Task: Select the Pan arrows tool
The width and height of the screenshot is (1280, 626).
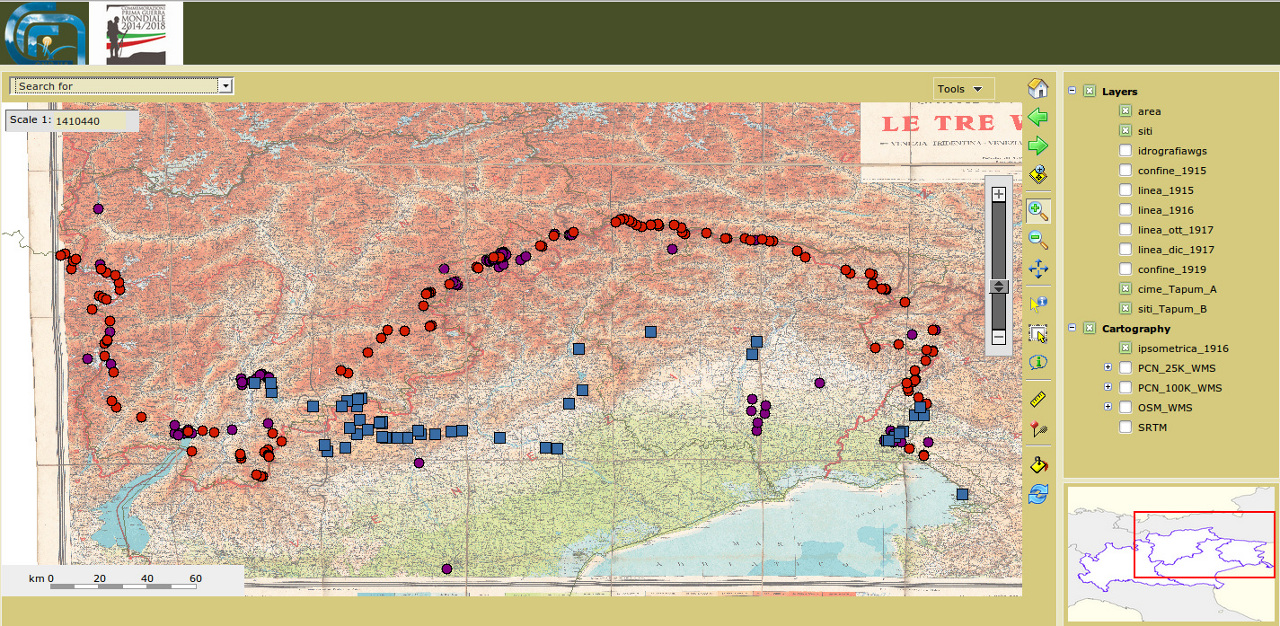Action: click(x=1038, y=269)
